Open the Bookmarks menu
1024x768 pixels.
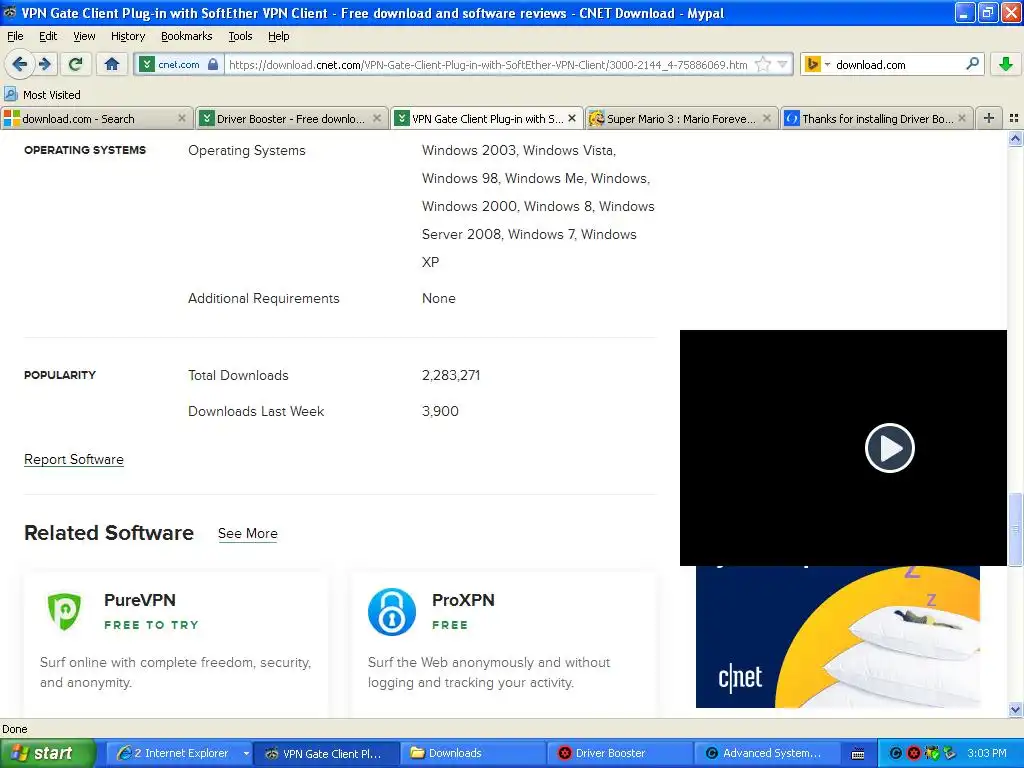(x=187, y=36)
